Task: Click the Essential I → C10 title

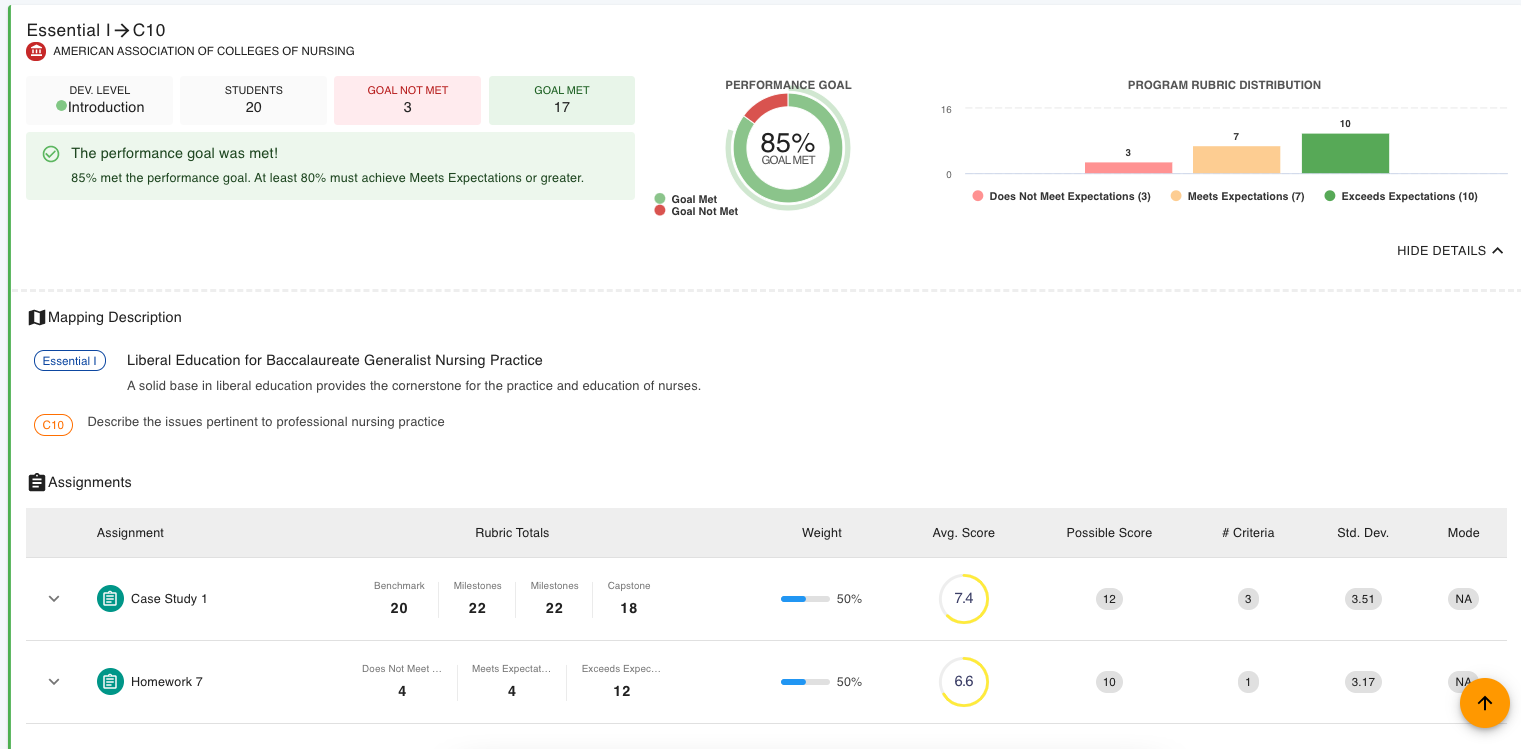Action: point(96,30)
